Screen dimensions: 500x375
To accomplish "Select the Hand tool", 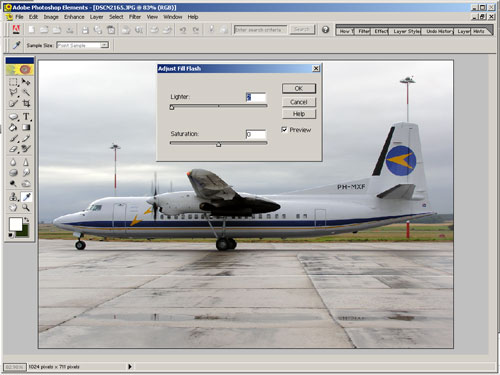I will (x=13, y=208).
